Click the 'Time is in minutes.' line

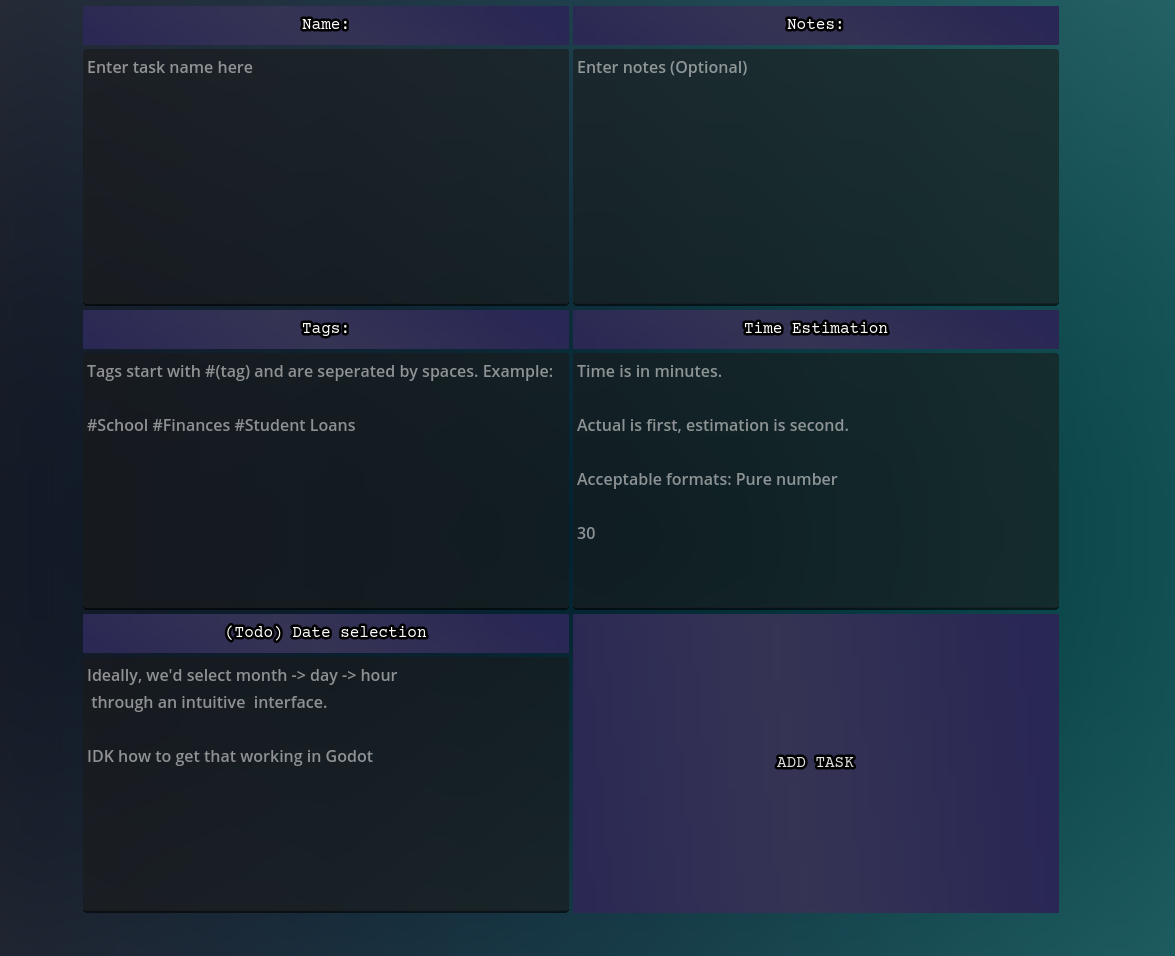pos(649,371)
